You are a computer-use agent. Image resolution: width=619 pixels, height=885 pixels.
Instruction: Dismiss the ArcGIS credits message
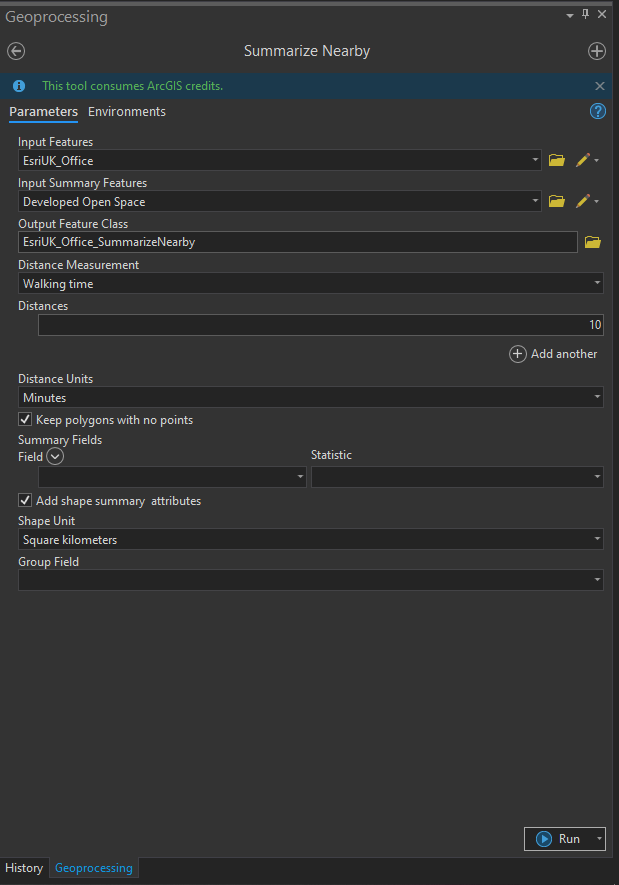click(600, 86)
